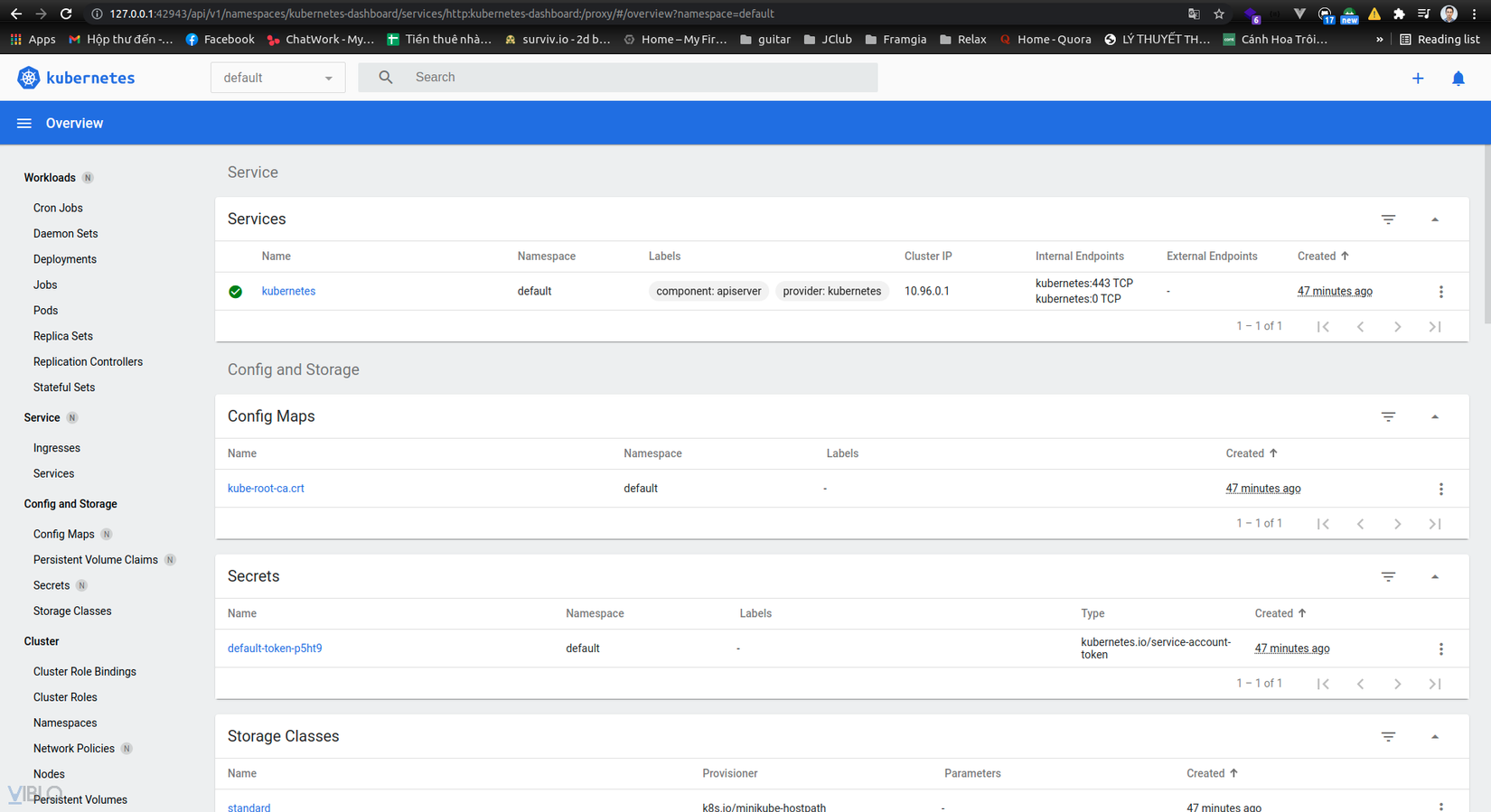
Task: Open the notifications bell
Action: click(x=1458, y=79)
